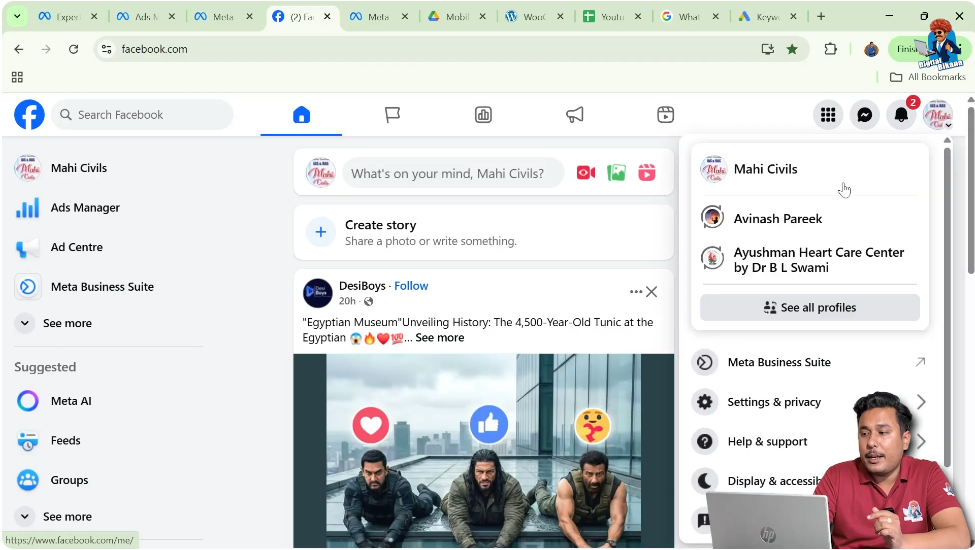The width and height of the screenshot is (975, 550).
Task: Create a Reel from composer
Action: pos(647,173)
